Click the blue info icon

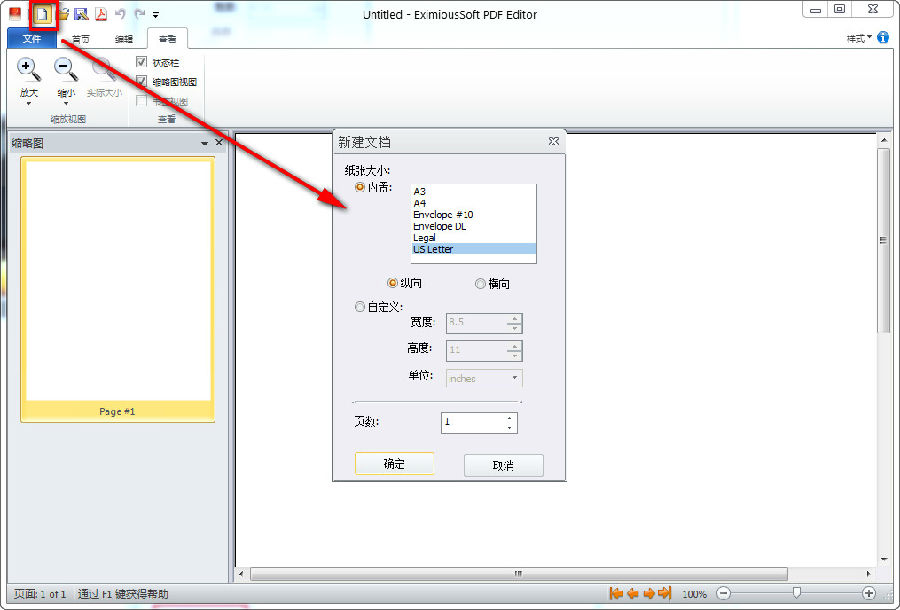pyautogui.click(x=883, y=38)
